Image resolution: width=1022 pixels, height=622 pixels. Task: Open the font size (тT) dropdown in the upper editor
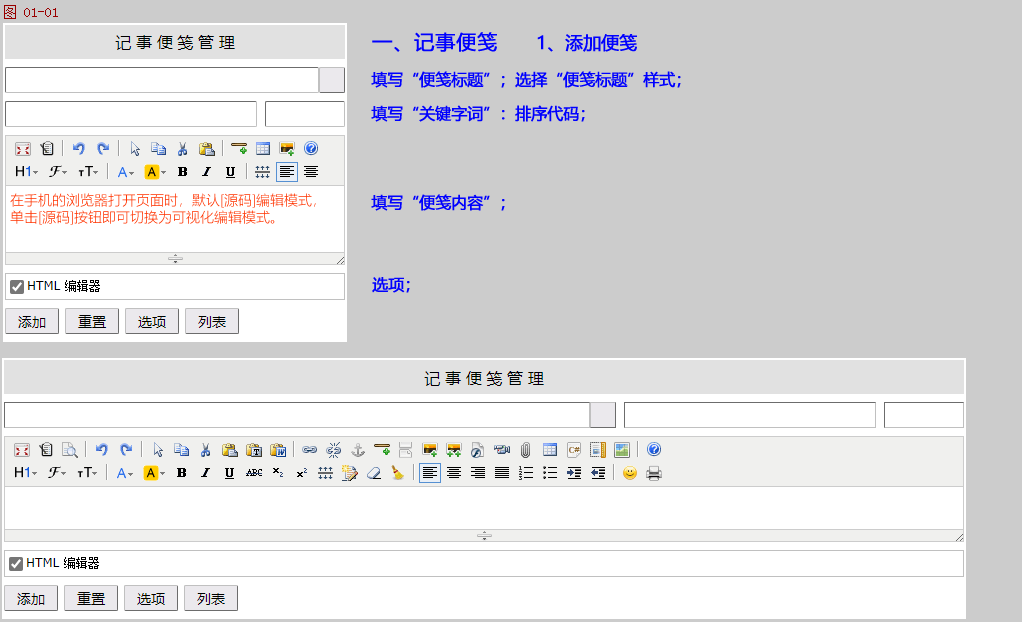(x=88, y=172)
